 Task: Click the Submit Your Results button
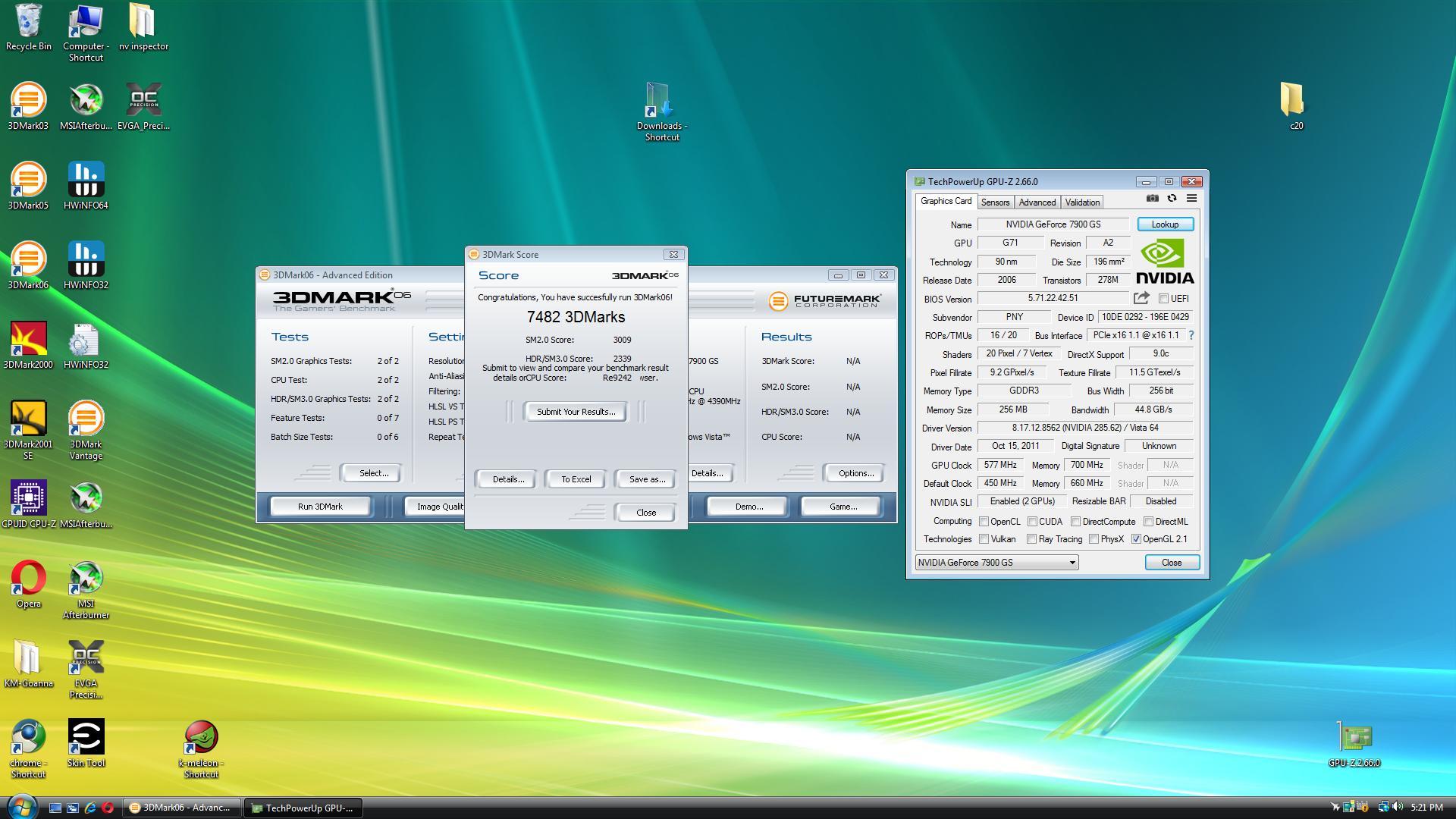point(576,412)
